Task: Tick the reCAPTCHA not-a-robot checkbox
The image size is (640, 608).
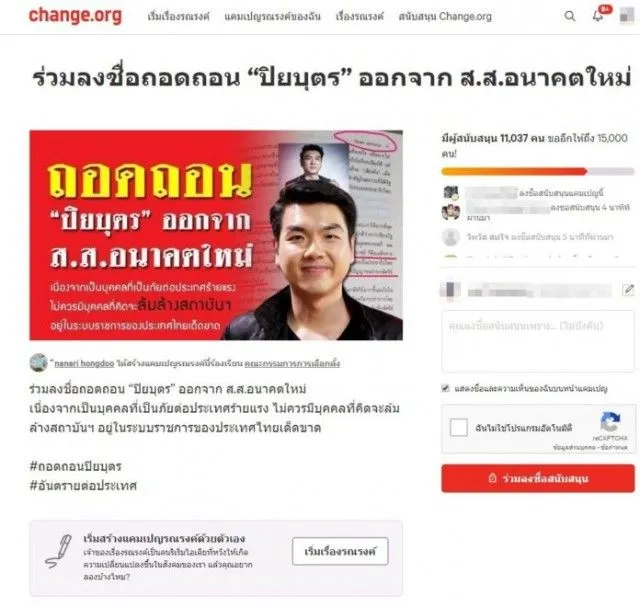Action: point(458,428)
